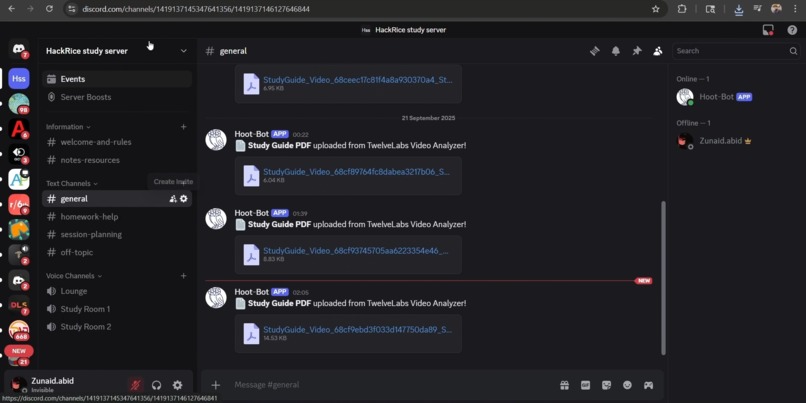Click Hoot-Bot name on 00:22 message
The image size is (806, 403).
tap(251, 134)
